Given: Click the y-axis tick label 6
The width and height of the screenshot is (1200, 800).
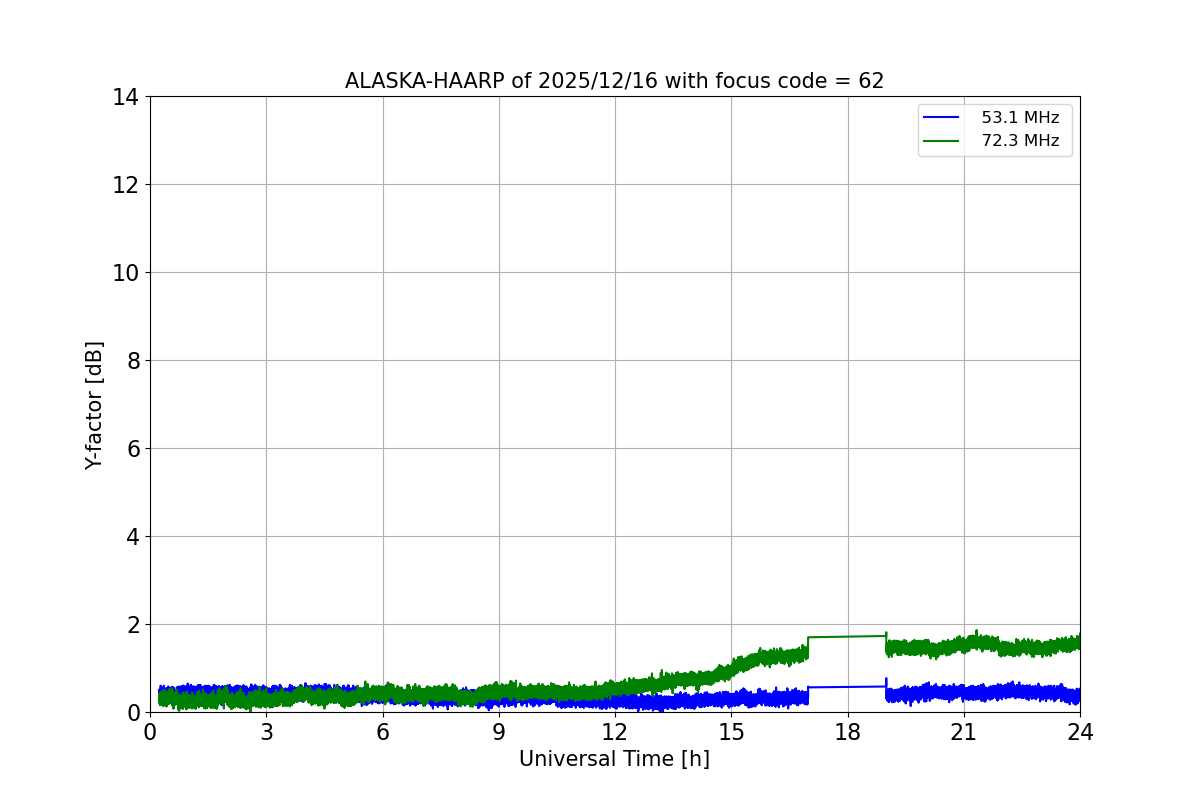Looking at the screenshot, I should tap(132, 449).
